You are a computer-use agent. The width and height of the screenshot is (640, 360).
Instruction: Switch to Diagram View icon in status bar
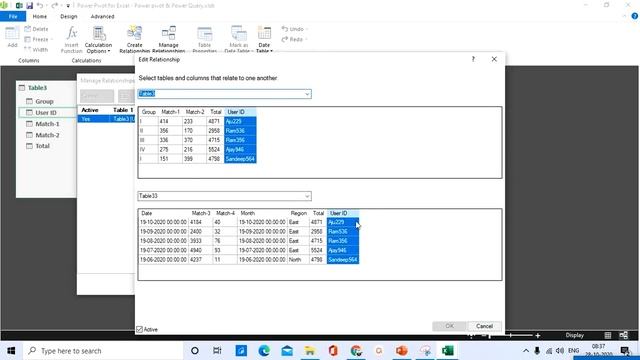point(624,335)
